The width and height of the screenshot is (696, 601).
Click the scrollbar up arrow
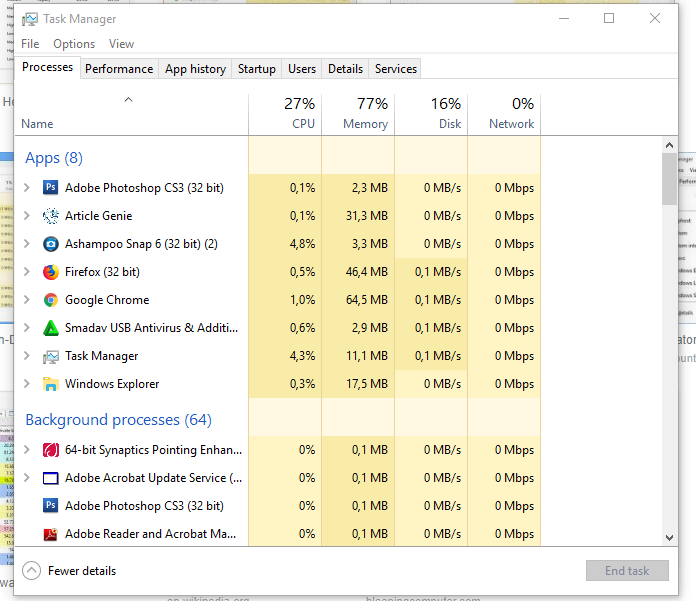tap(669, 145)
